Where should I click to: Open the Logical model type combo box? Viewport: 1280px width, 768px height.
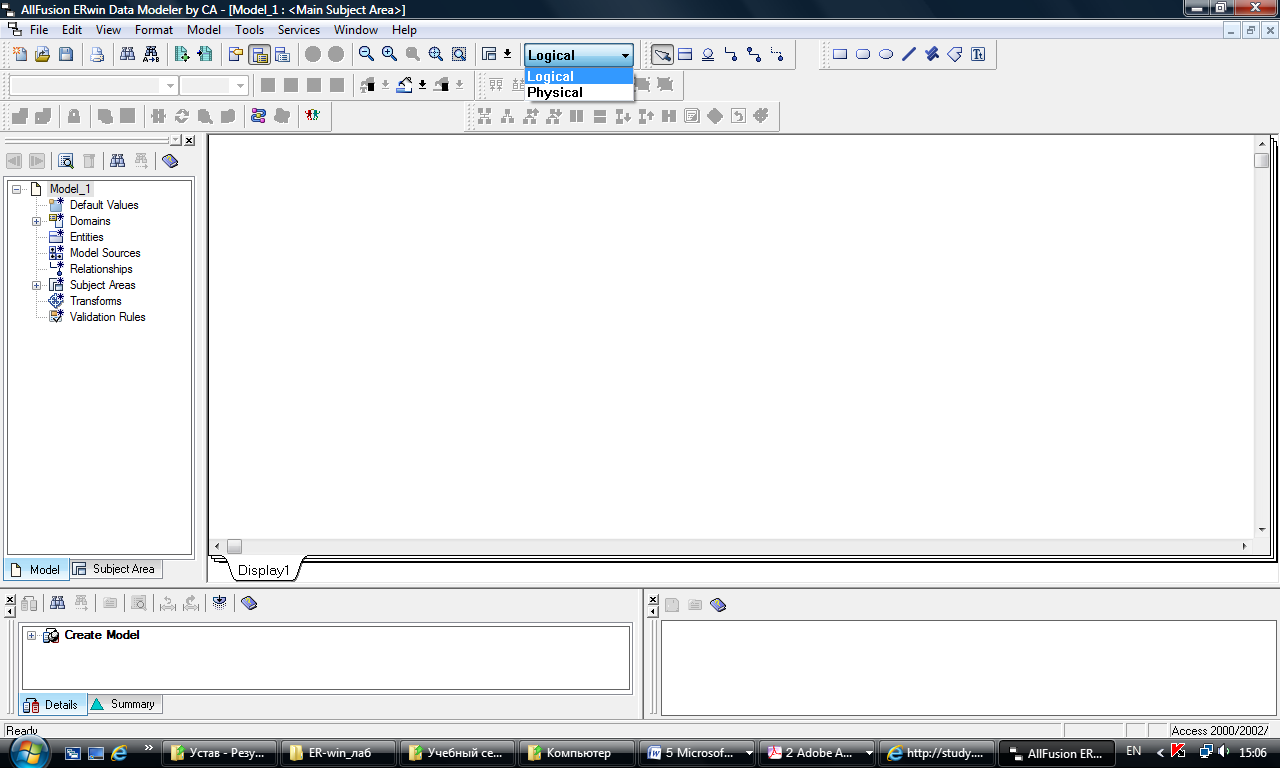[579, 55]
